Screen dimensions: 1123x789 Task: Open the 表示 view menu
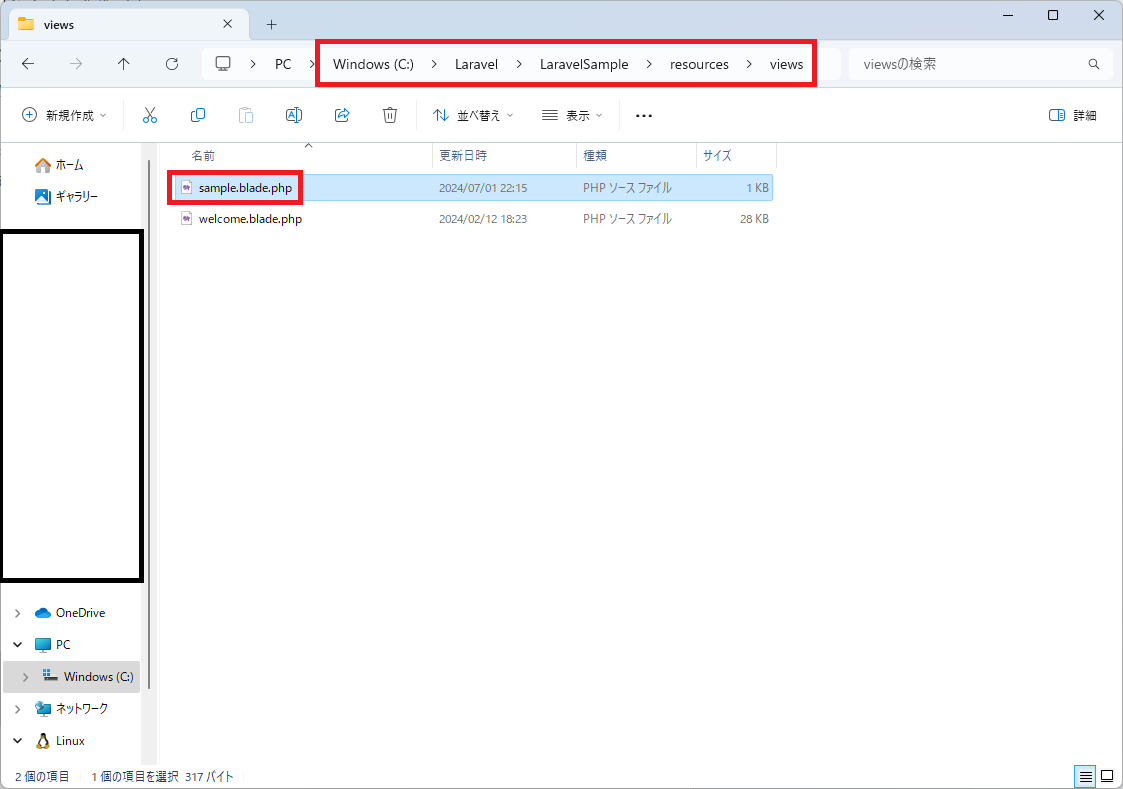(x=572, y=115)
